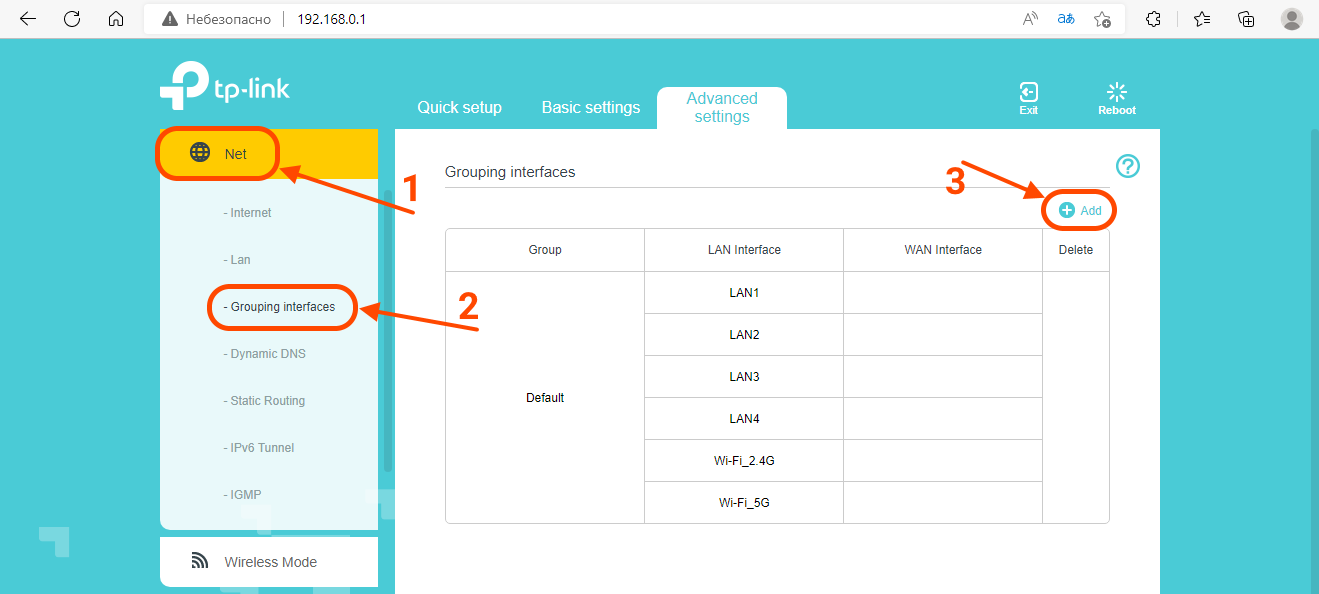Screen dimensions: 1319x594
Task: Select Static Routing in sidebar
Action: point(267,401)
